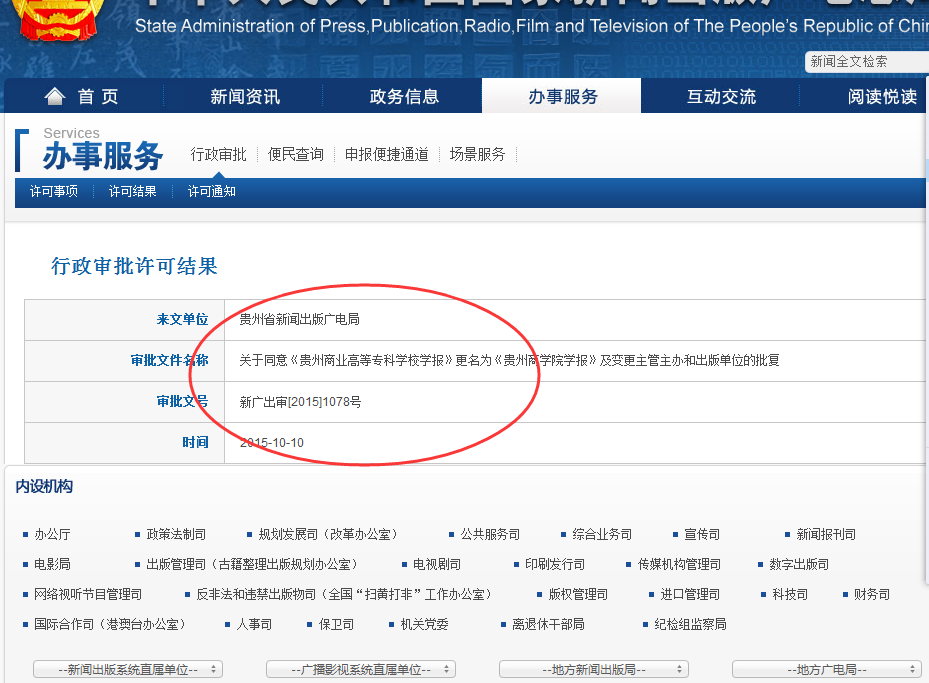Expand the 新闻出版系统直属单位 dropdown
The width and height of the screenshot is (929, 683).
pos(128,669)
